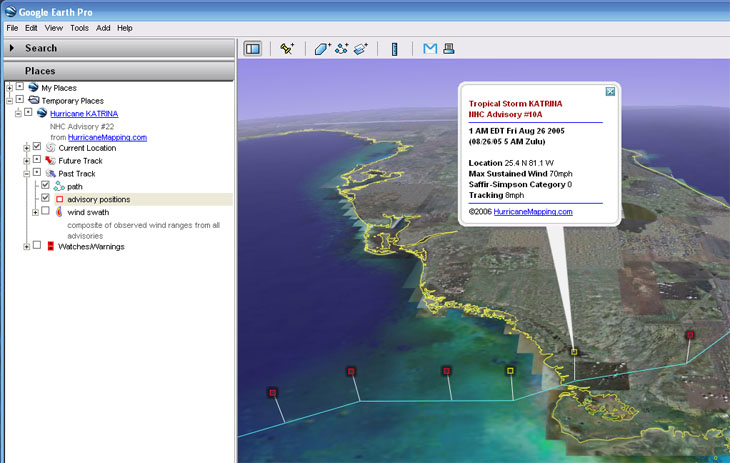This screenshot has width=730, height=463.
Task: Click the advisory positions red square icon
Action: (59, 199)
